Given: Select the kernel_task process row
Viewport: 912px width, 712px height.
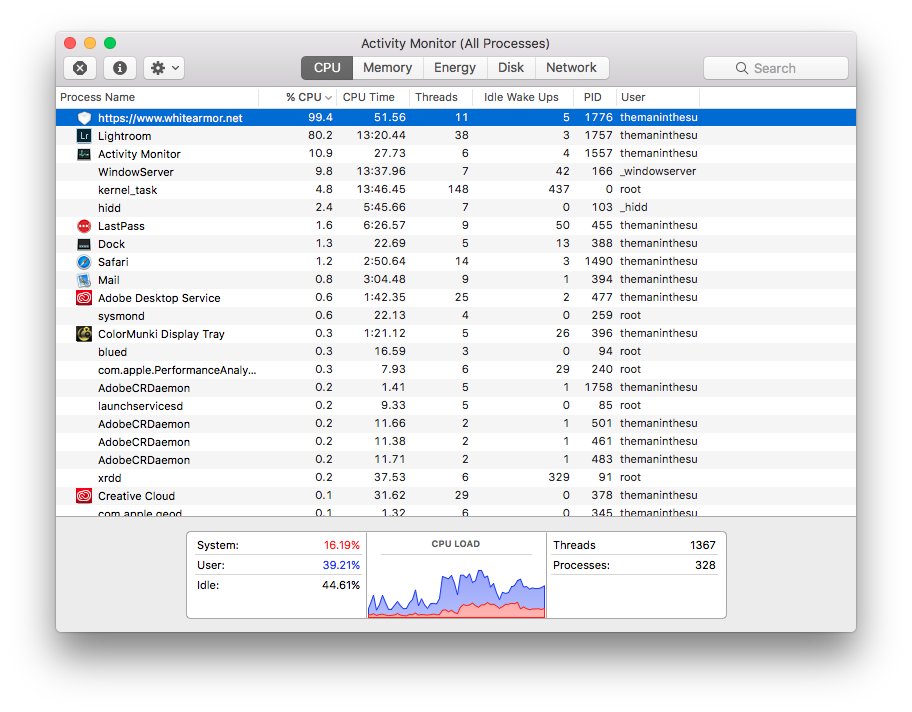Looking at the screenshot, I should [x=456, y=190].
